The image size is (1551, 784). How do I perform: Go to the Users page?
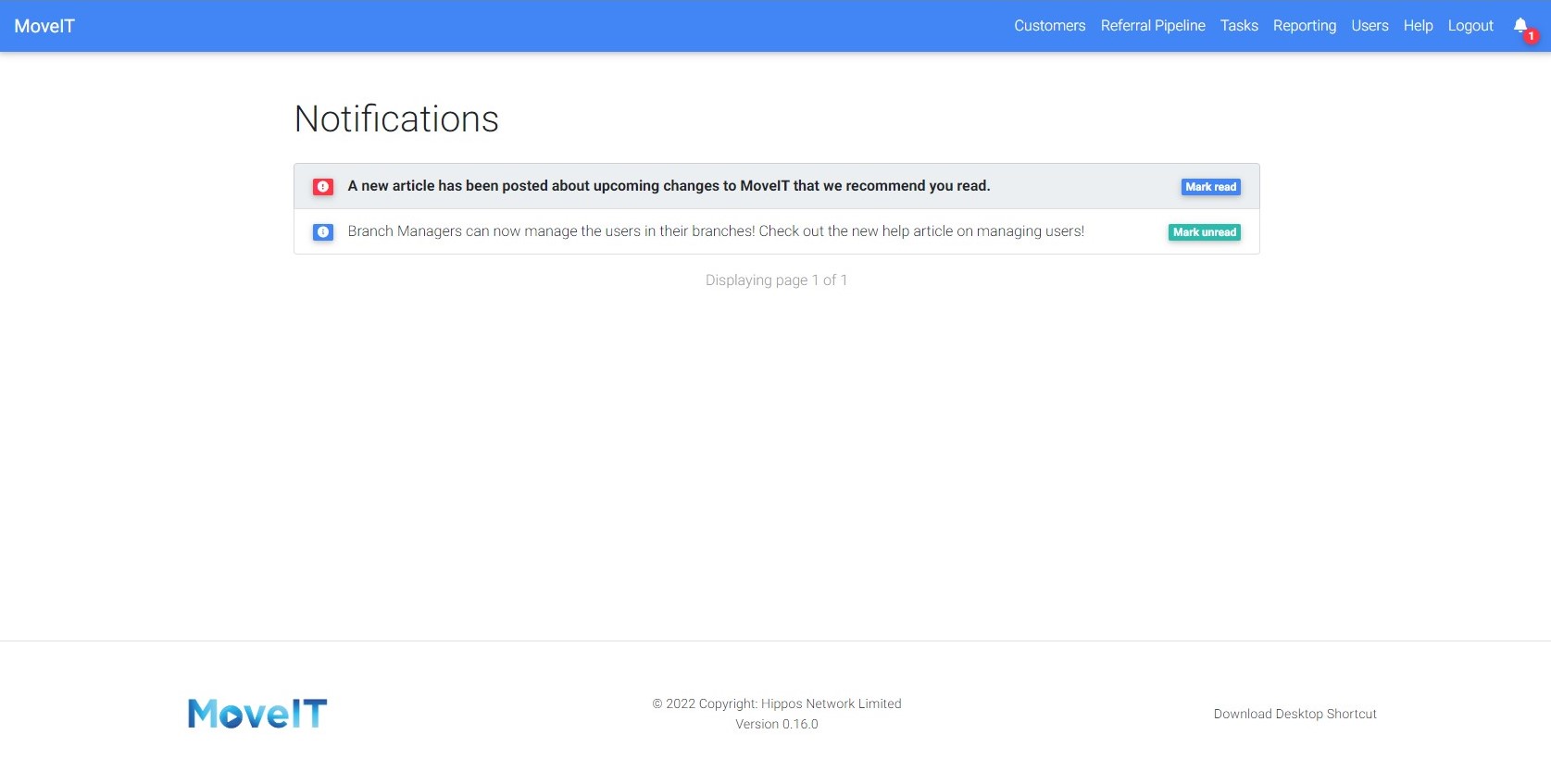[x=1370, y=26]
